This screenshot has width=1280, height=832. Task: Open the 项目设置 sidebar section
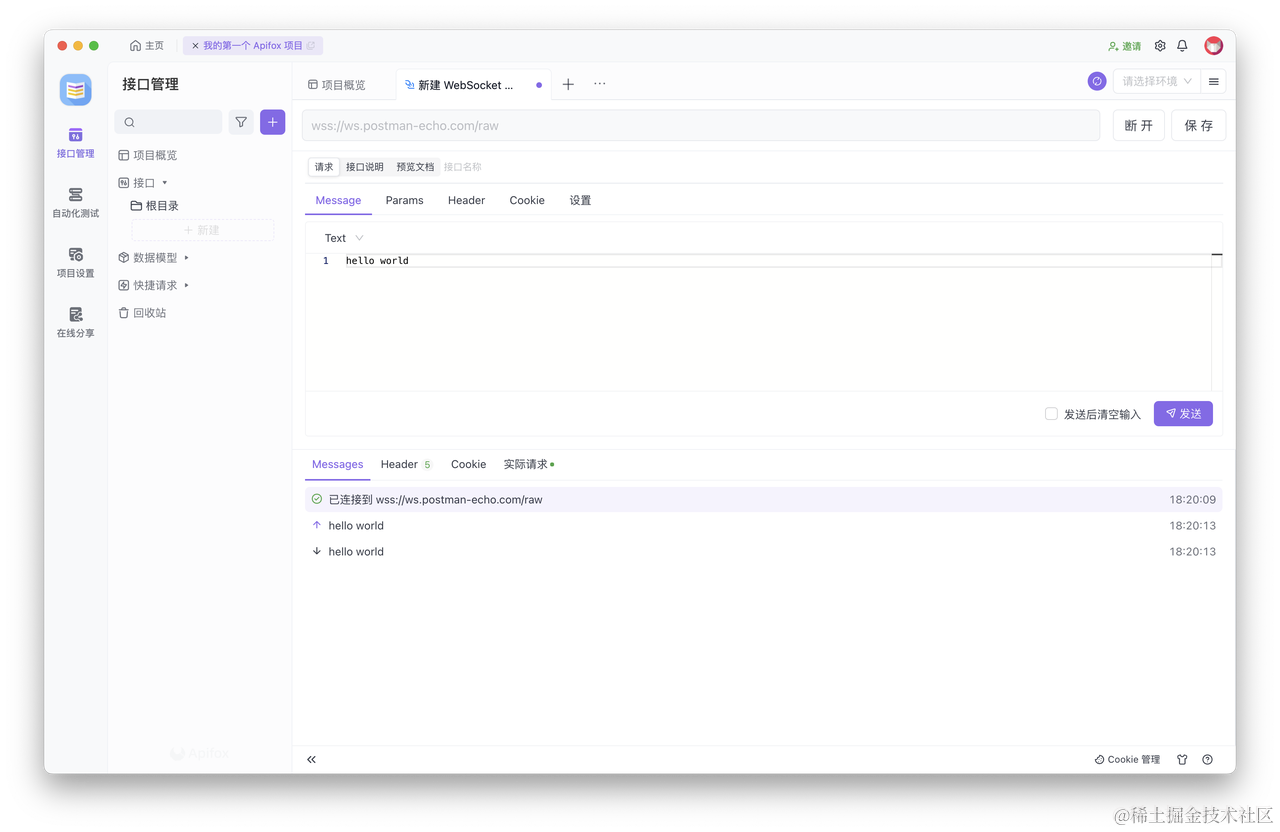click(x=75, y=262)
